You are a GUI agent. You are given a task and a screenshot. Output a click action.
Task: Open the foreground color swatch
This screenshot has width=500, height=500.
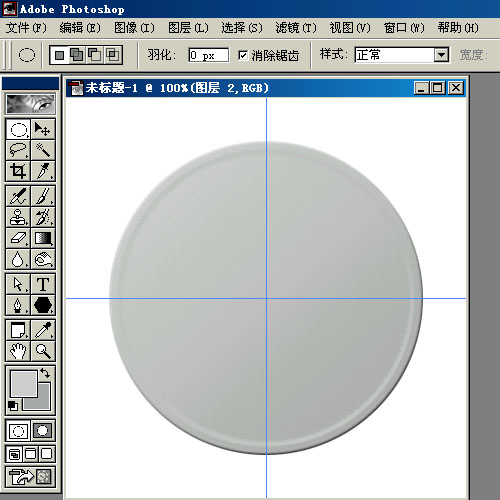pos(24,384)
